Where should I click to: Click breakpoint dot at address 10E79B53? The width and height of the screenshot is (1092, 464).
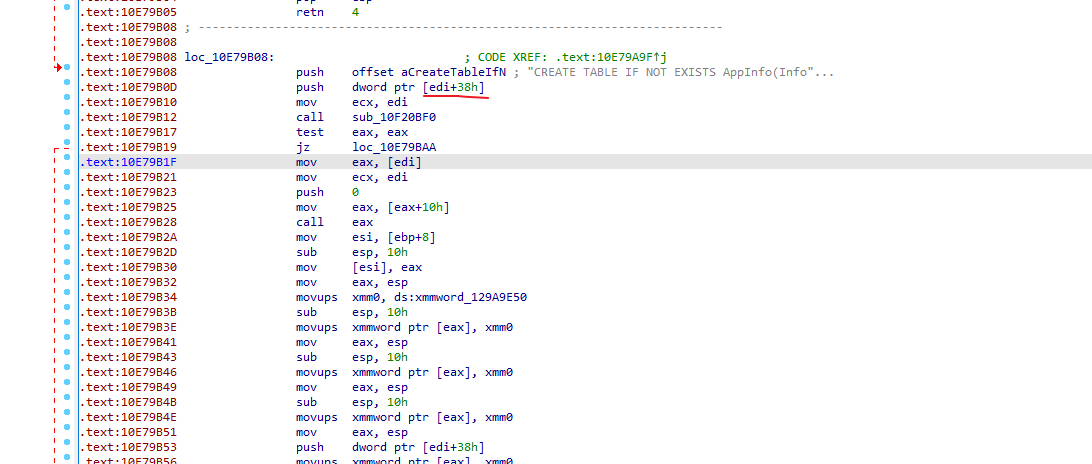[66, 447]
